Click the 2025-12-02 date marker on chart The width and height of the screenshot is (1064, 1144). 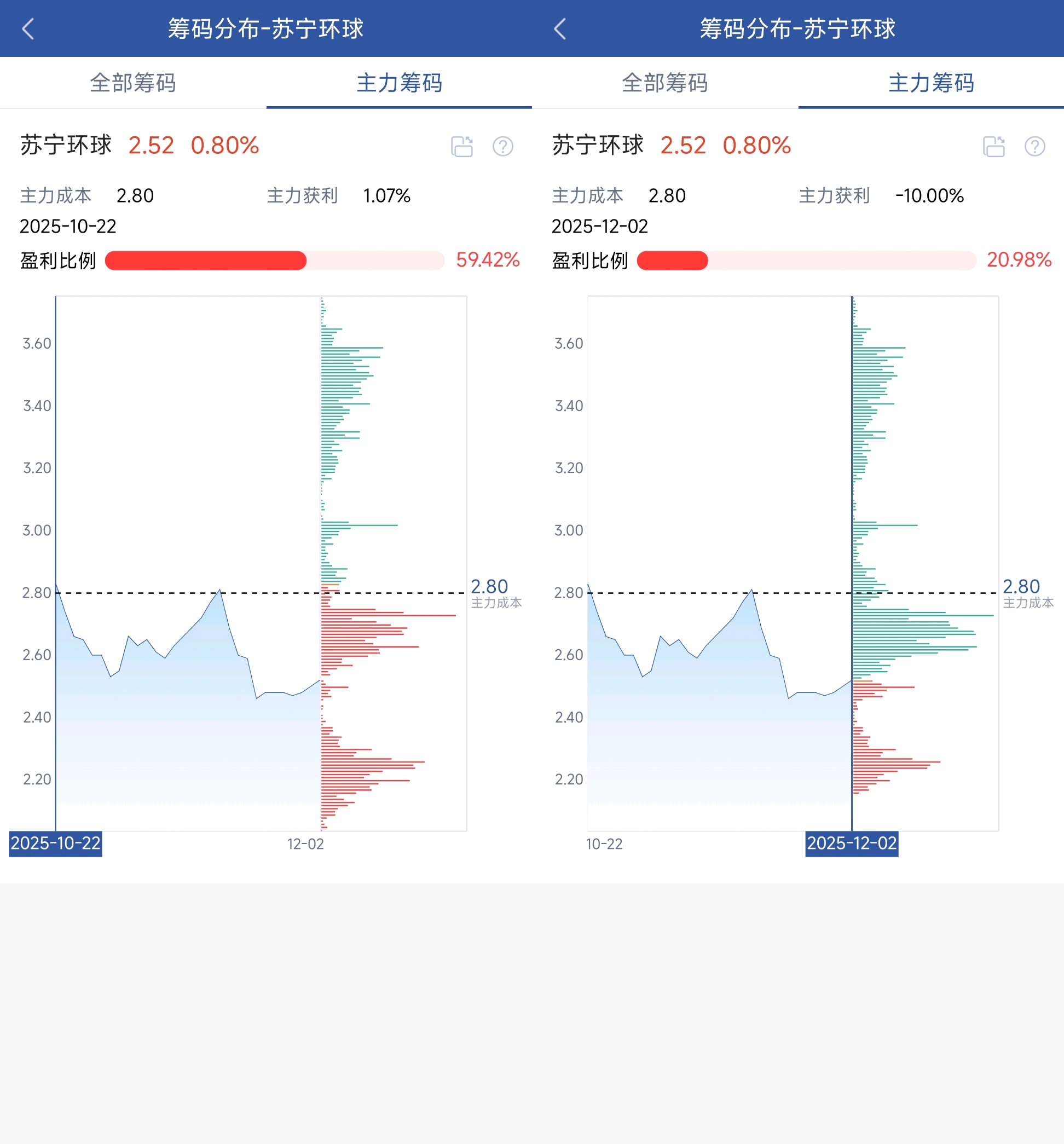(852, 843)
